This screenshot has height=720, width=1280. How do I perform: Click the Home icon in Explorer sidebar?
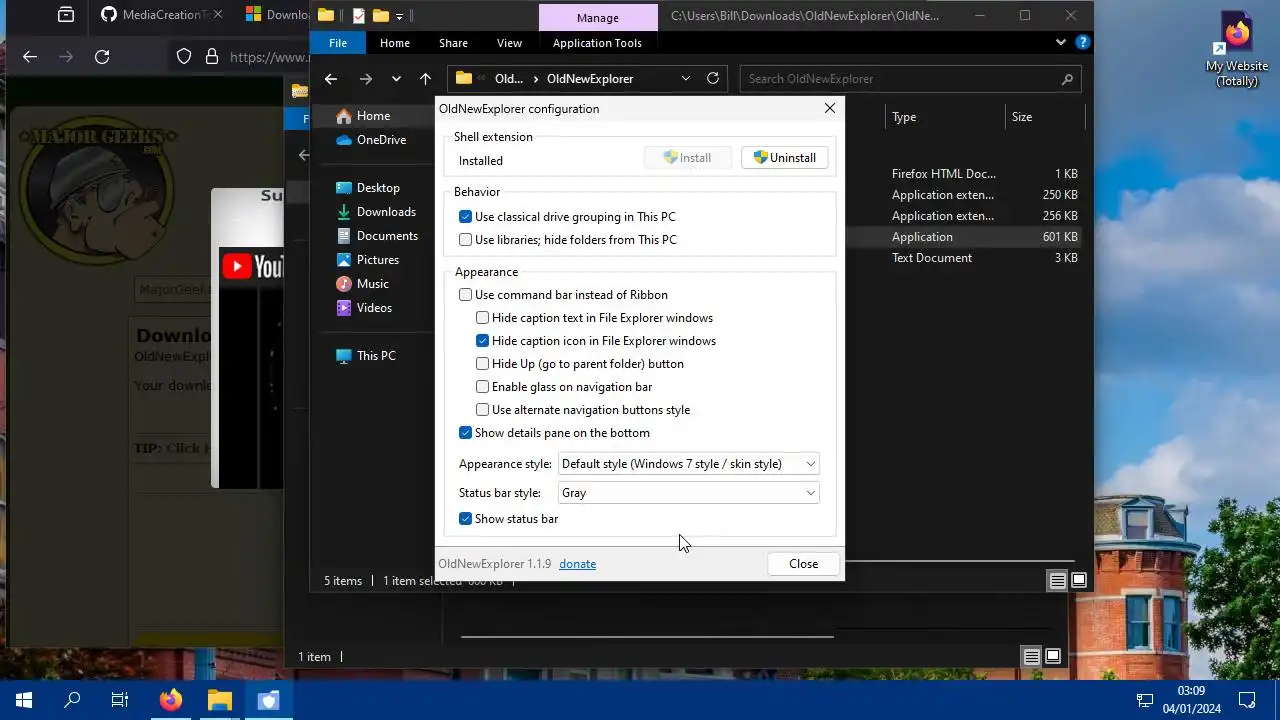coord(344,116)
